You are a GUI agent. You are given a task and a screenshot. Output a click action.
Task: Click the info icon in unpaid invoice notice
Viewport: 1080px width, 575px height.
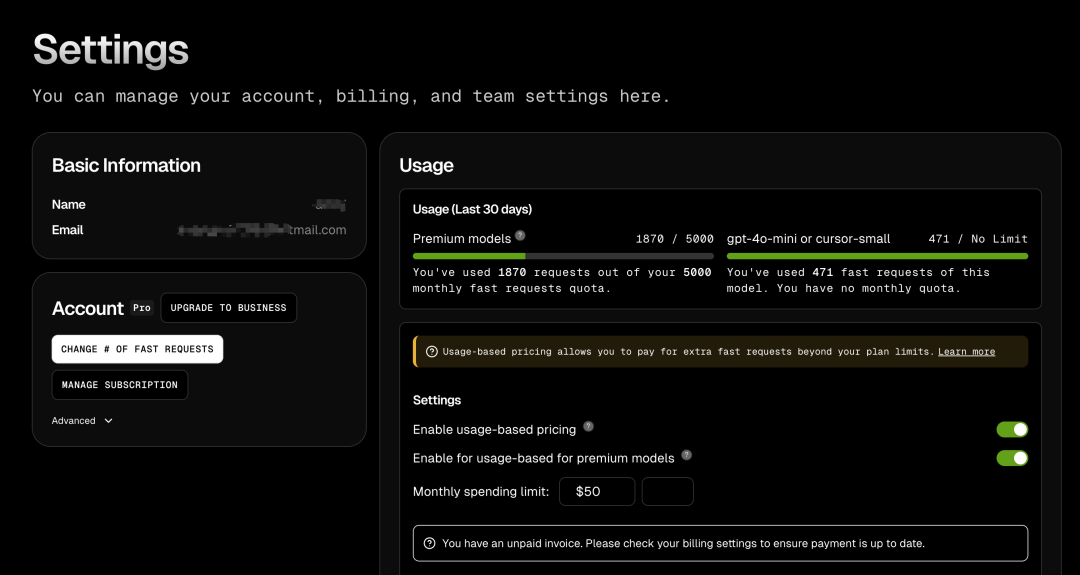pos(430,544)
